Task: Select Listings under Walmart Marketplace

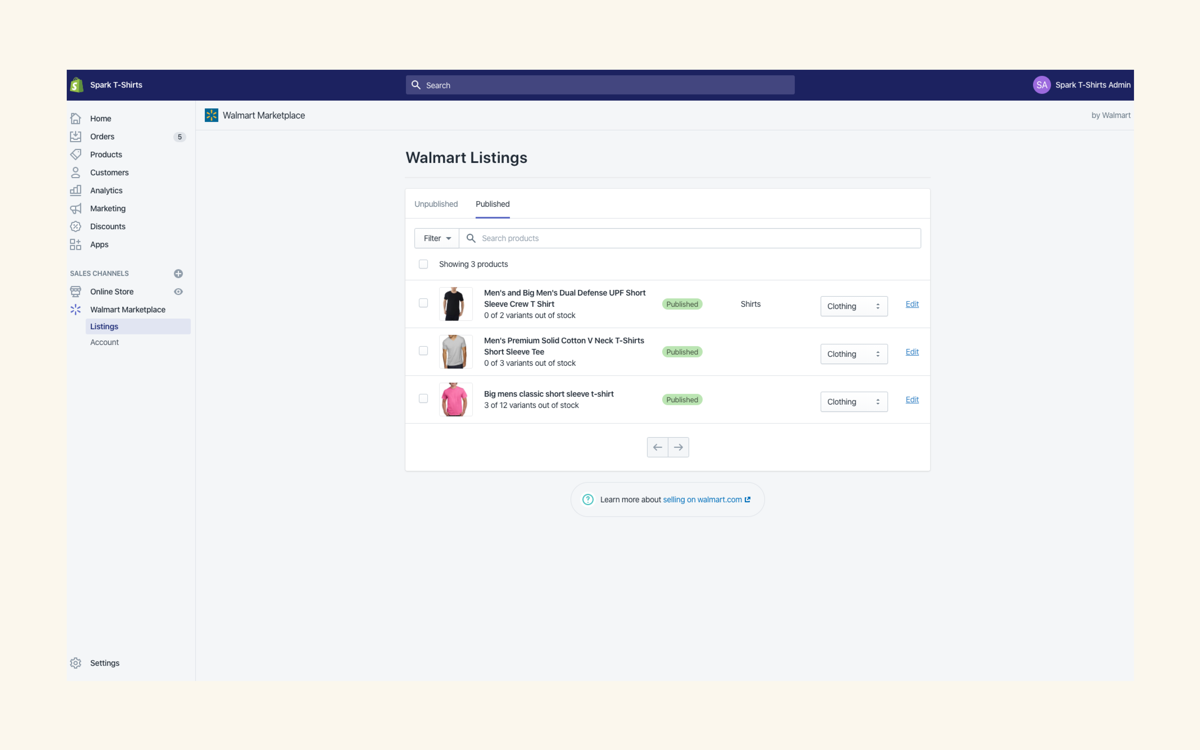Action: (138, 326)
